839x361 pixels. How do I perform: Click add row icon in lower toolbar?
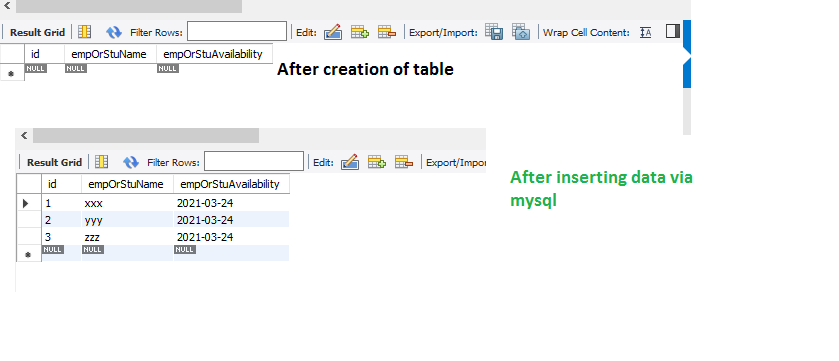pyautogui.click(x=377, y=162)
